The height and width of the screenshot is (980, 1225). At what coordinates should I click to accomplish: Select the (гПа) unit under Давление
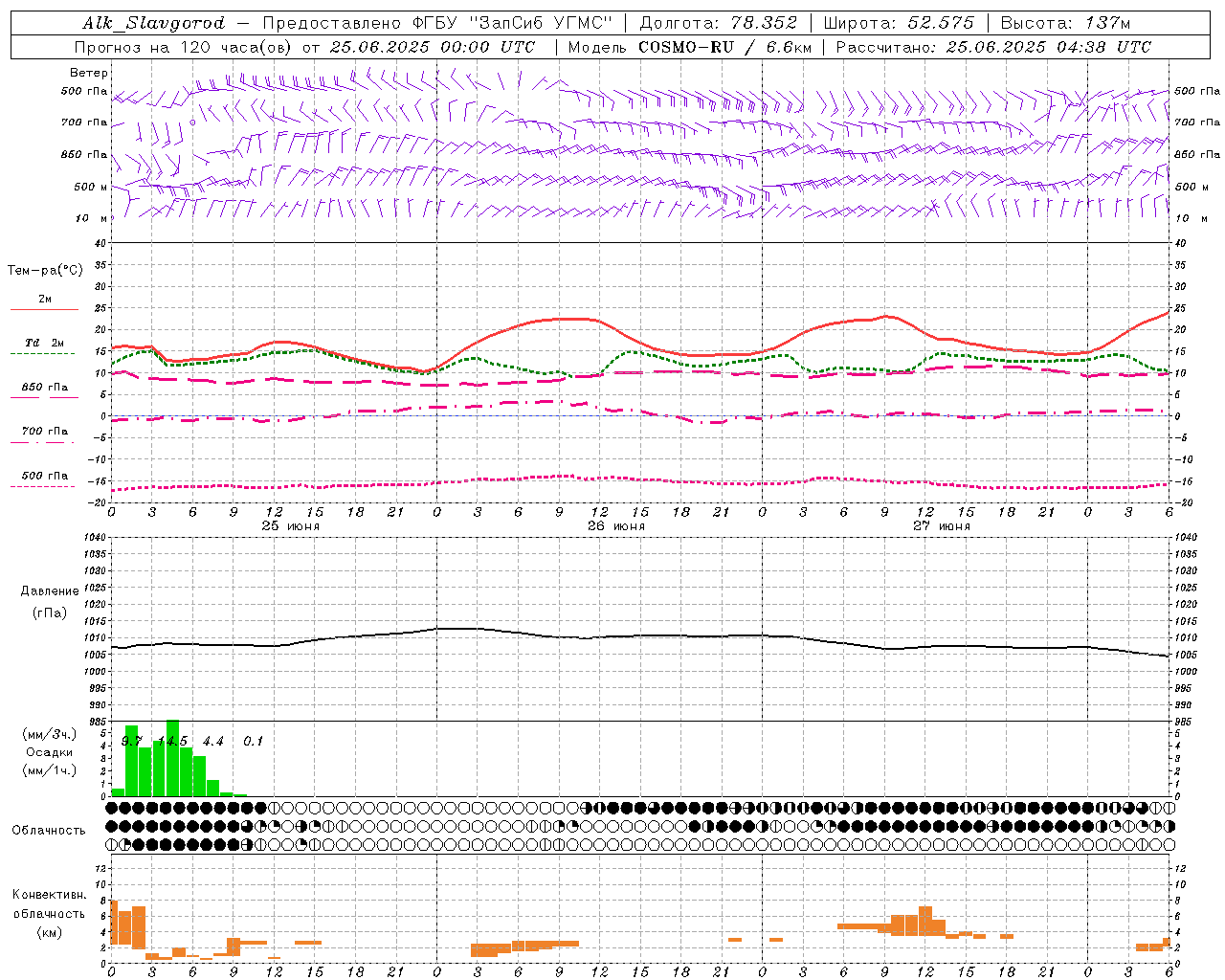50,613
